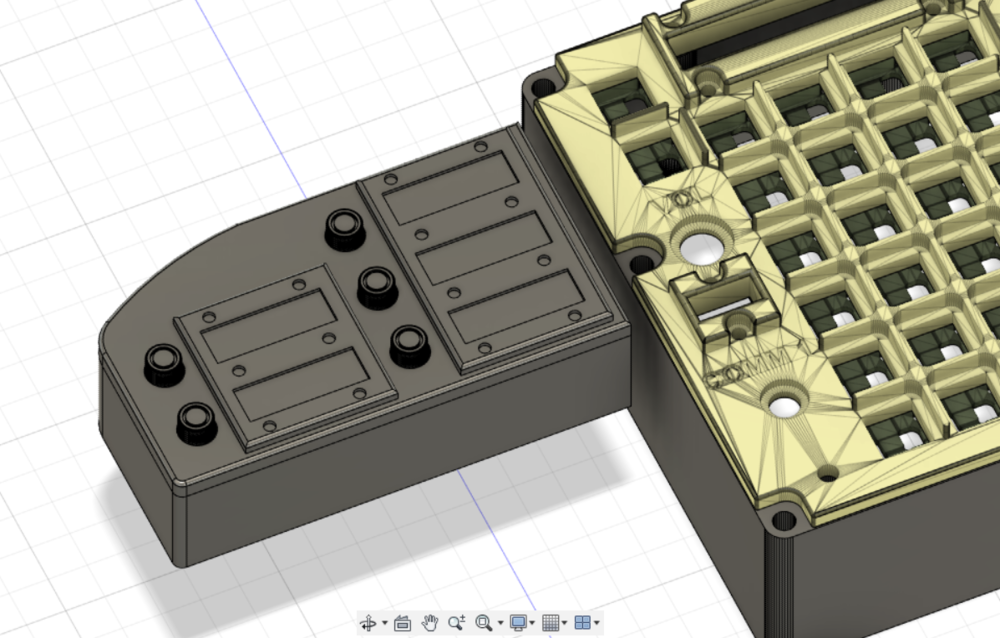This screenshot has width=1000, height=638.
Task: Open the Orbit type dropdown arrow
Action: [x=385, y=623]
